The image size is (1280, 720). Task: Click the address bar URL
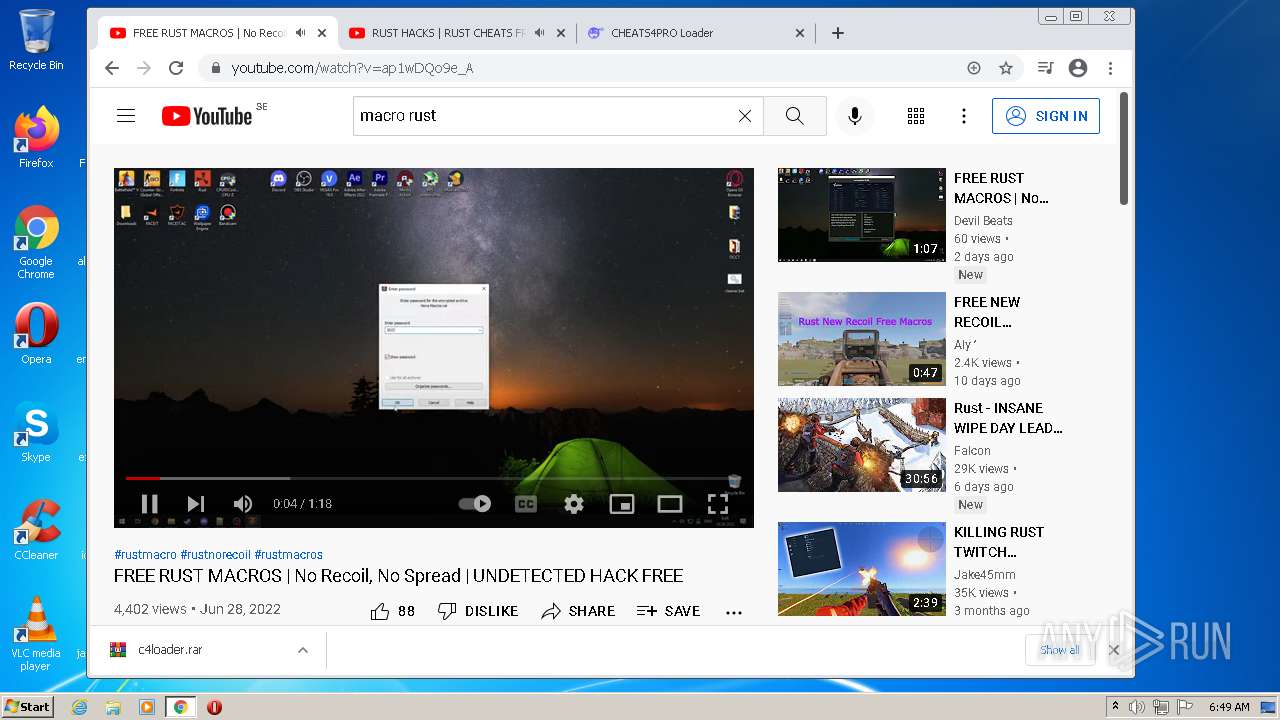[x=352, y=68]
